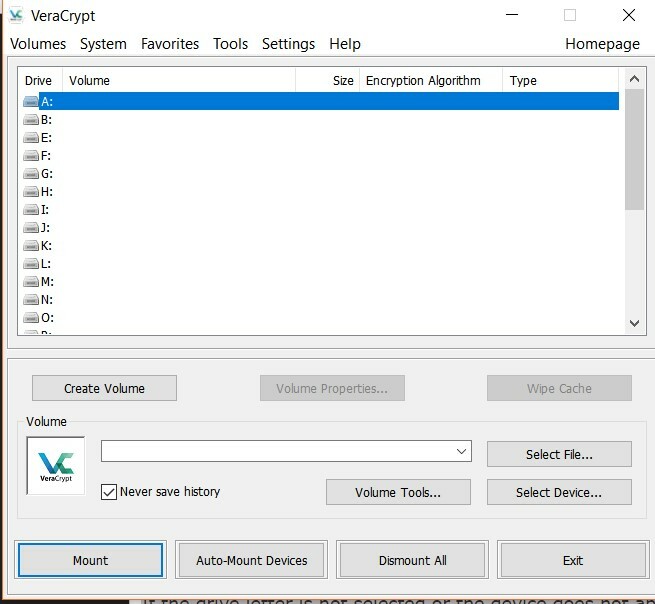Click the F: drive letter text
This screenshot has width=655, height=604.
click(46, 156)
